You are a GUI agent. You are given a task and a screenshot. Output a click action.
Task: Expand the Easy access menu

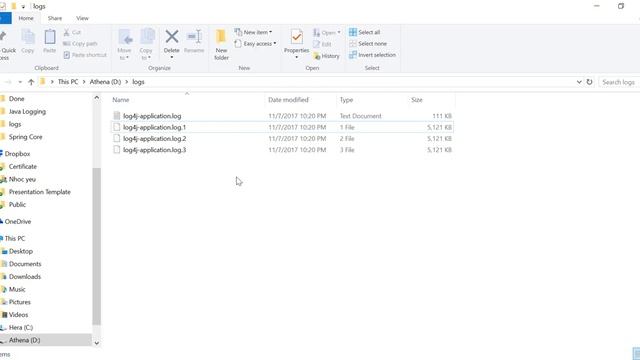(x=256, y=43)
